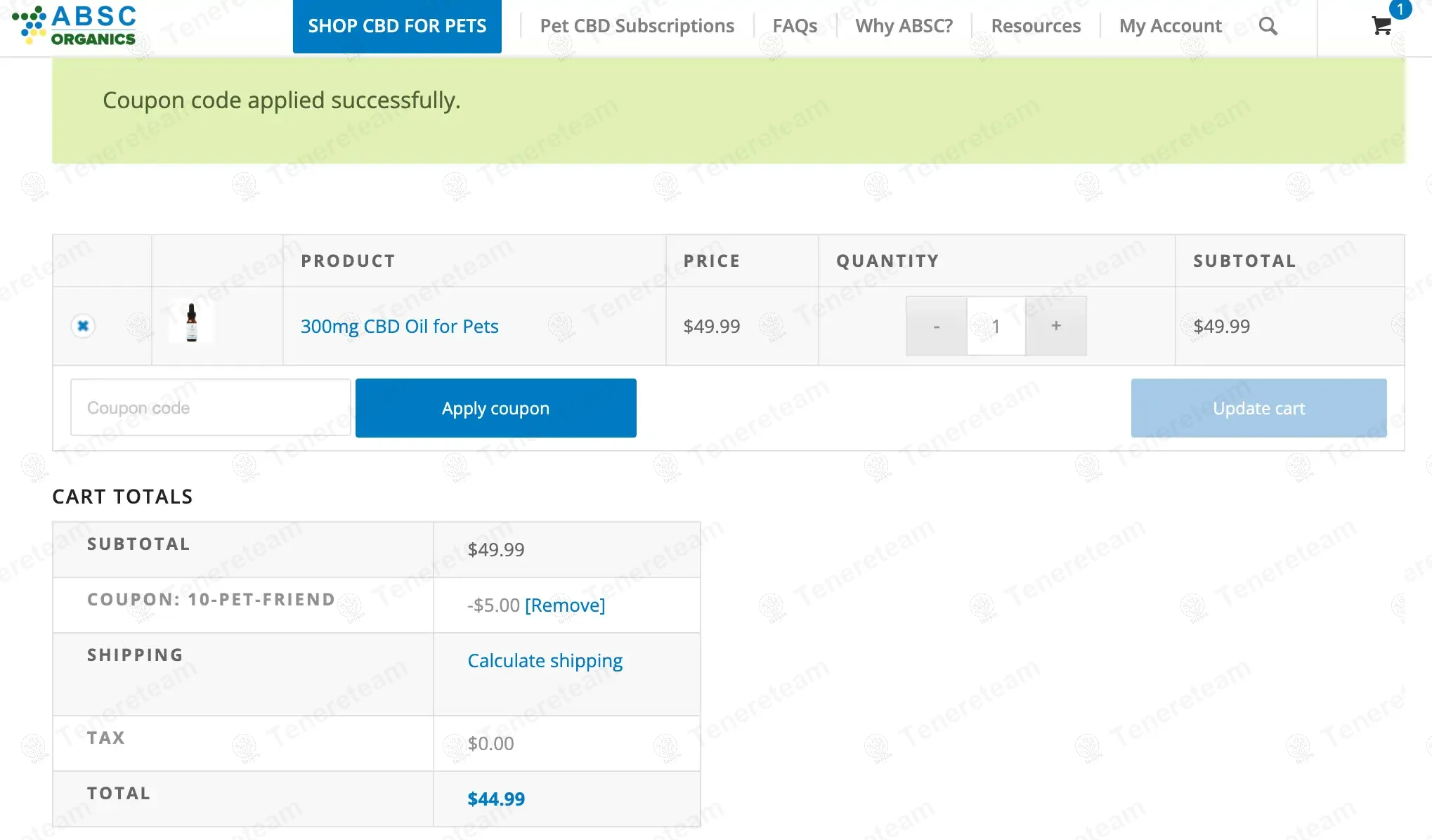The image size is (1432, 840).
Task: Open the search magnifier icon
Action: point(1268,26)
